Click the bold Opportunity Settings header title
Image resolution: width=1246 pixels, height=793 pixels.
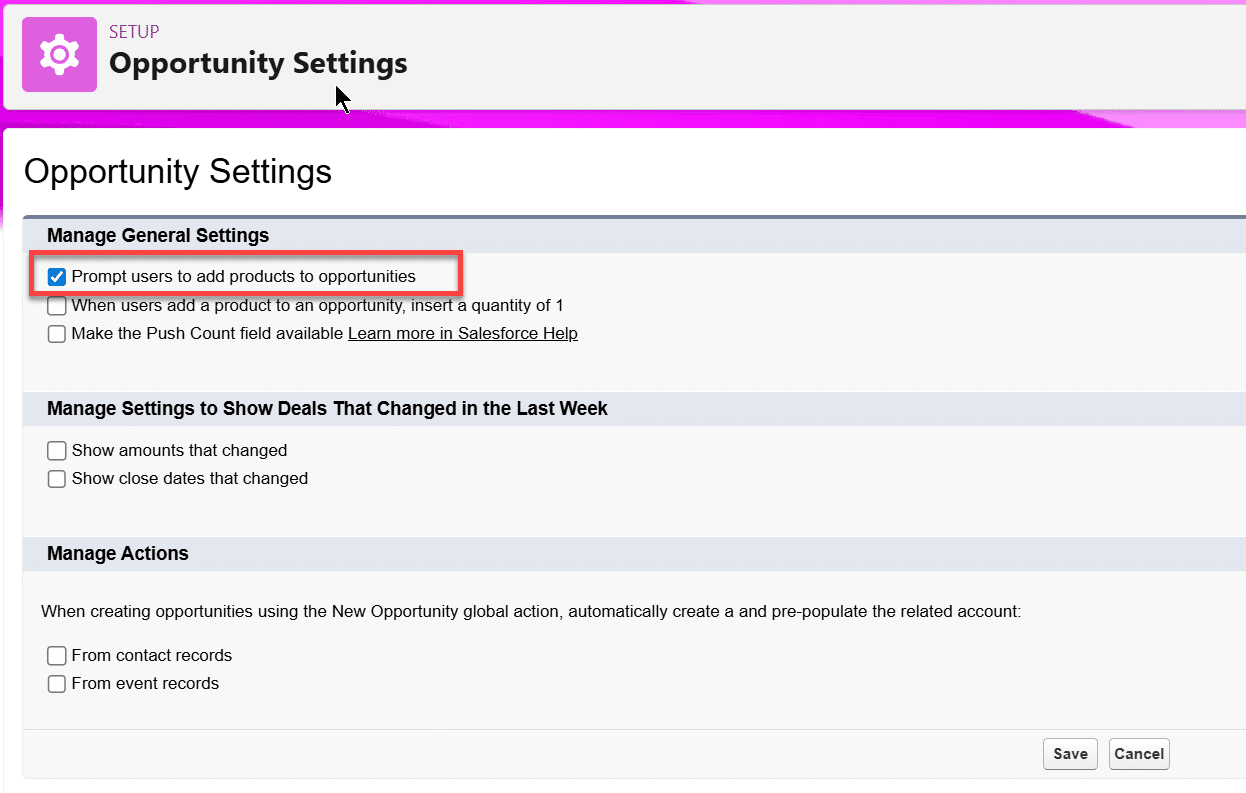258,63
